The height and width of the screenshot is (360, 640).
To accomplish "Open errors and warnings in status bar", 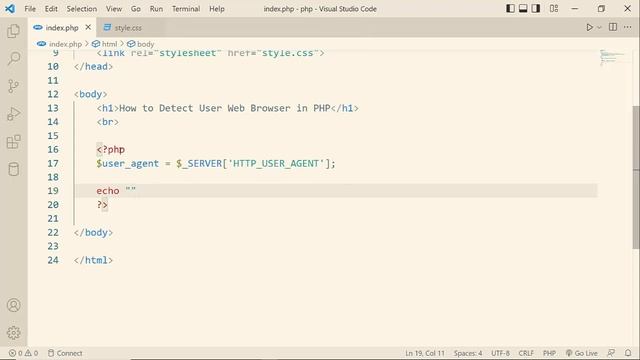I will 23,353.
